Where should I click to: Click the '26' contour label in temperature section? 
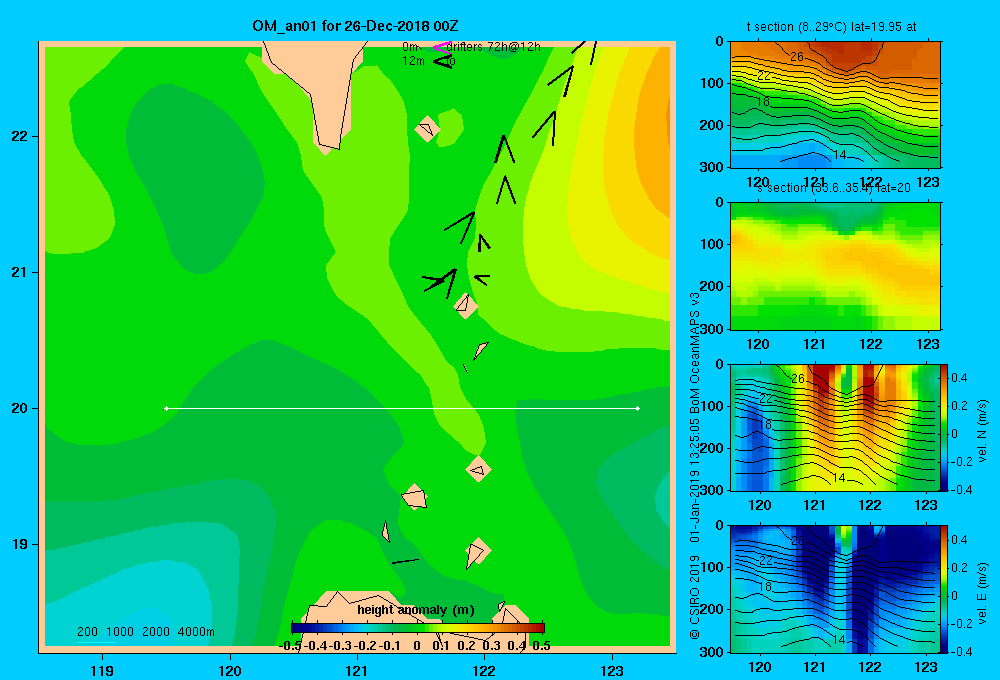coord(797,57)
